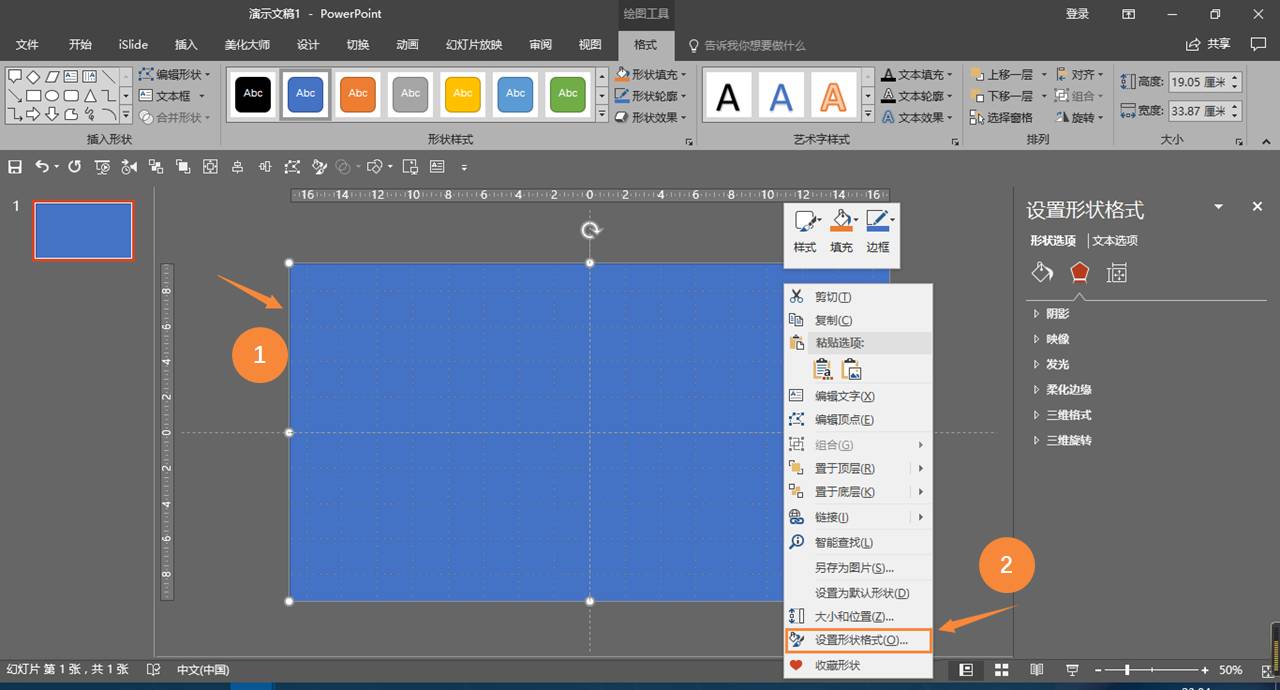Viewport: 1280px width, 690px height.
Task: Click the Redo icon in quick access toolbar
Action: pyautogui.click(x=74, y=167)
